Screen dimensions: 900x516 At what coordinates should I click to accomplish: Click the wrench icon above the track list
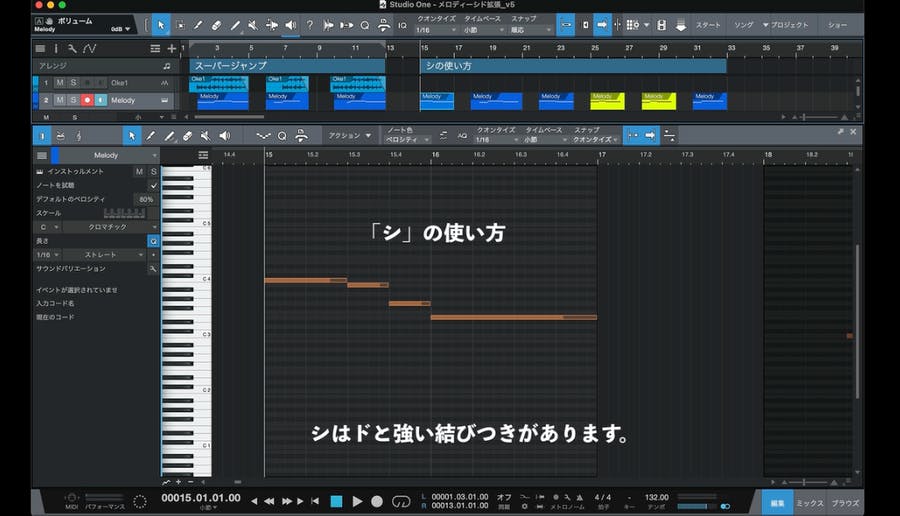72,49
